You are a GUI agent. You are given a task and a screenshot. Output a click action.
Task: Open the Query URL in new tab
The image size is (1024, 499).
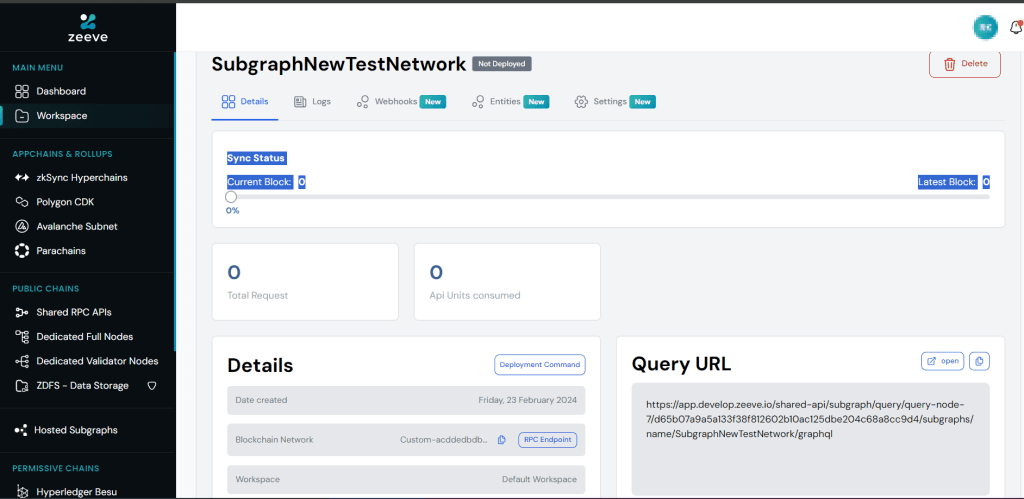[942, 361]
